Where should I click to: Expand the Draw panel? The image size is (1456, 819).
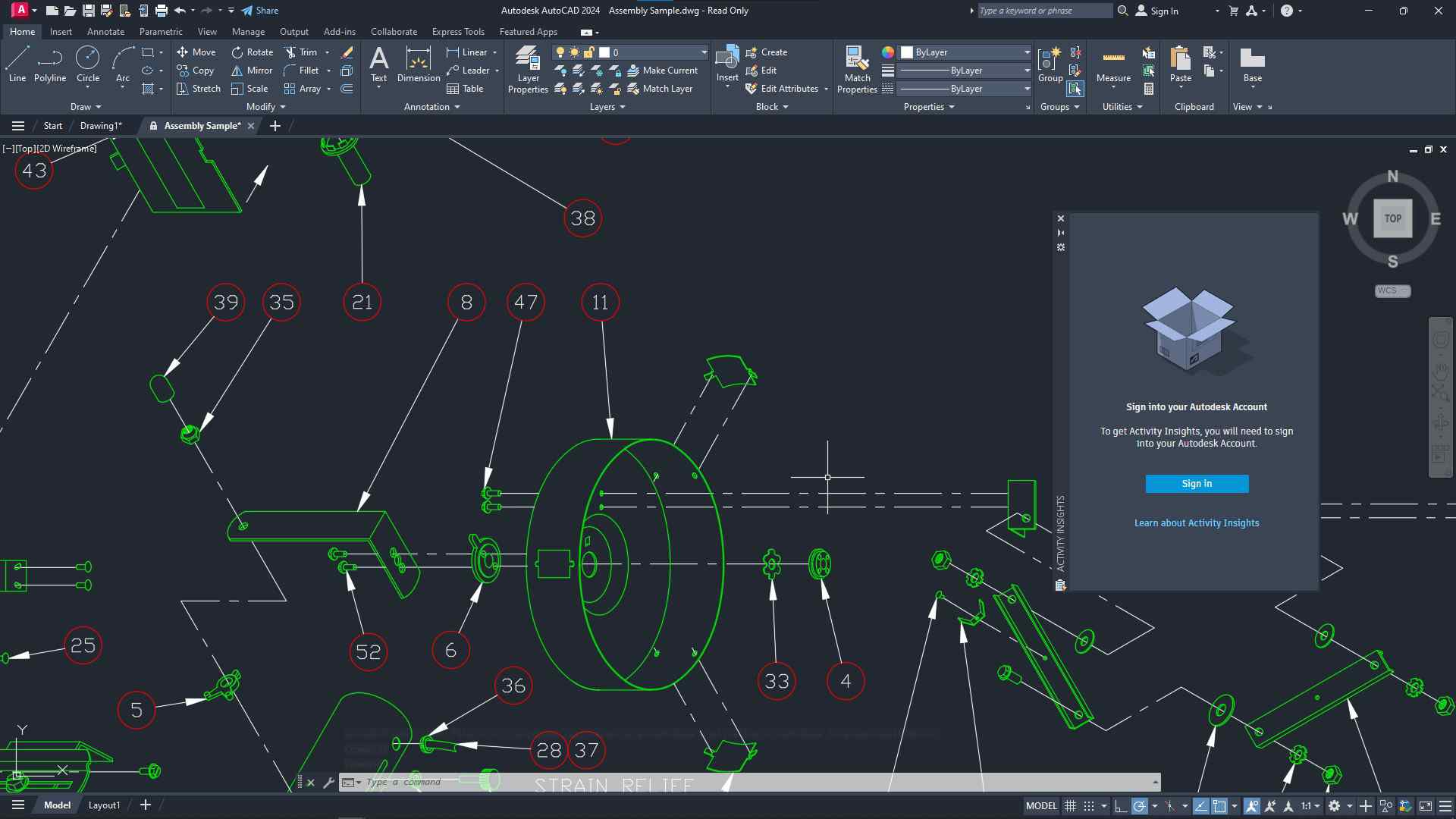[x=85, y=107]
